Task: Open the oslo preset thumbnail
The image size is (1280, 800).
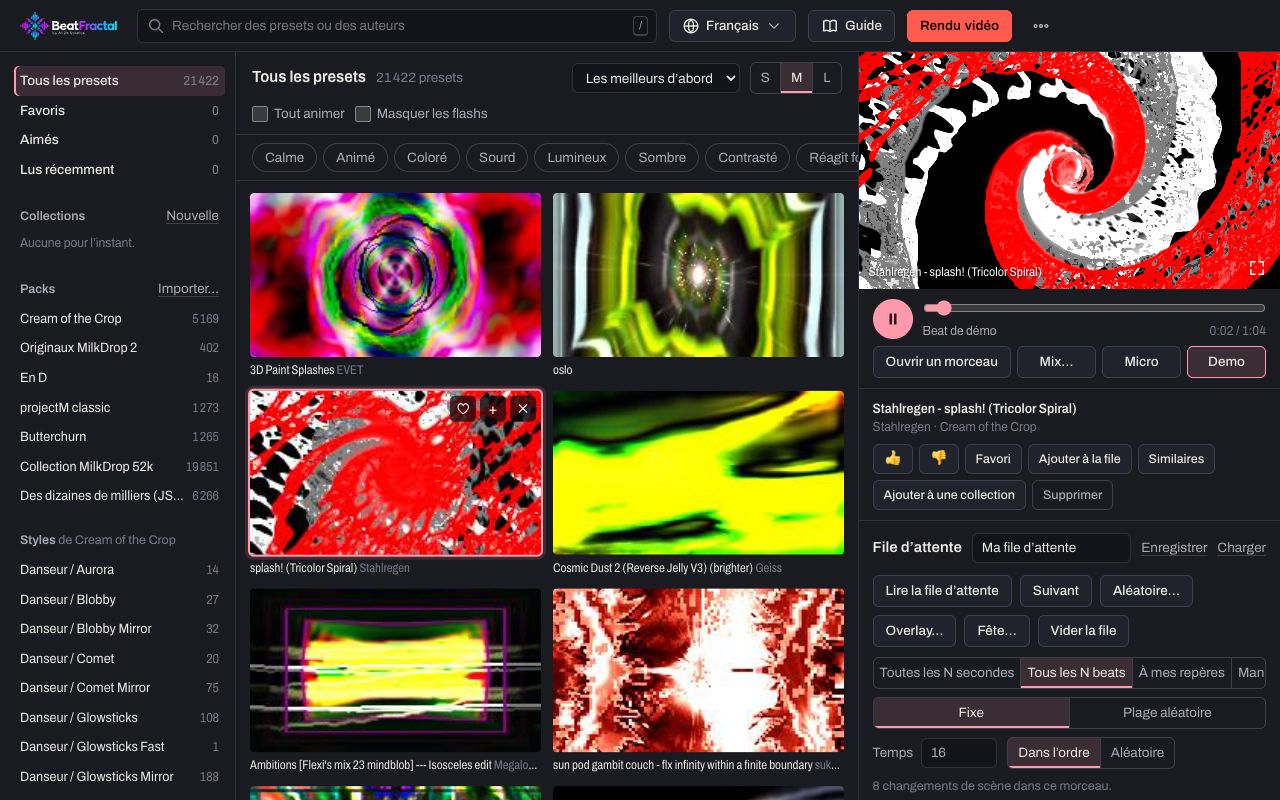Action: (x=698, y=275)
